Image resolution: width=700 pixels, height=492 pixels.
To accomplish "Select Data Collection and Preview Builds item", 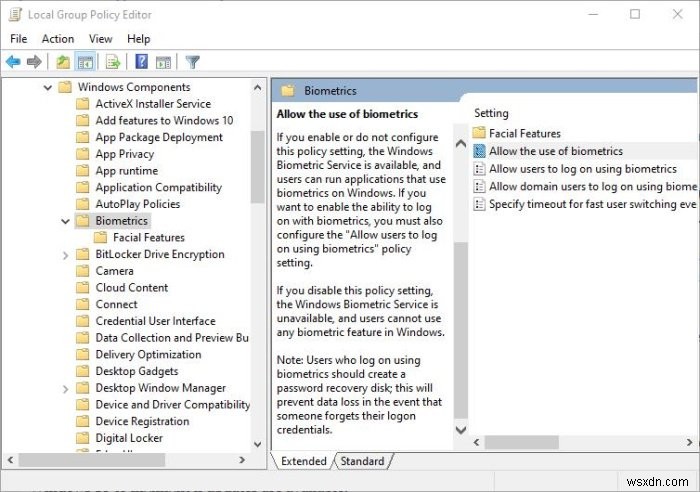I will [172, 338].
